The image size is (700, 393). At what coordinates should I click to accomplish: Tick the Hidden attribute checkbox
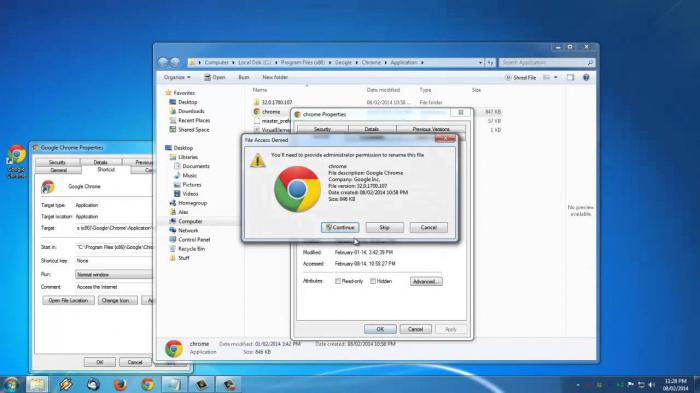point(373,281)
